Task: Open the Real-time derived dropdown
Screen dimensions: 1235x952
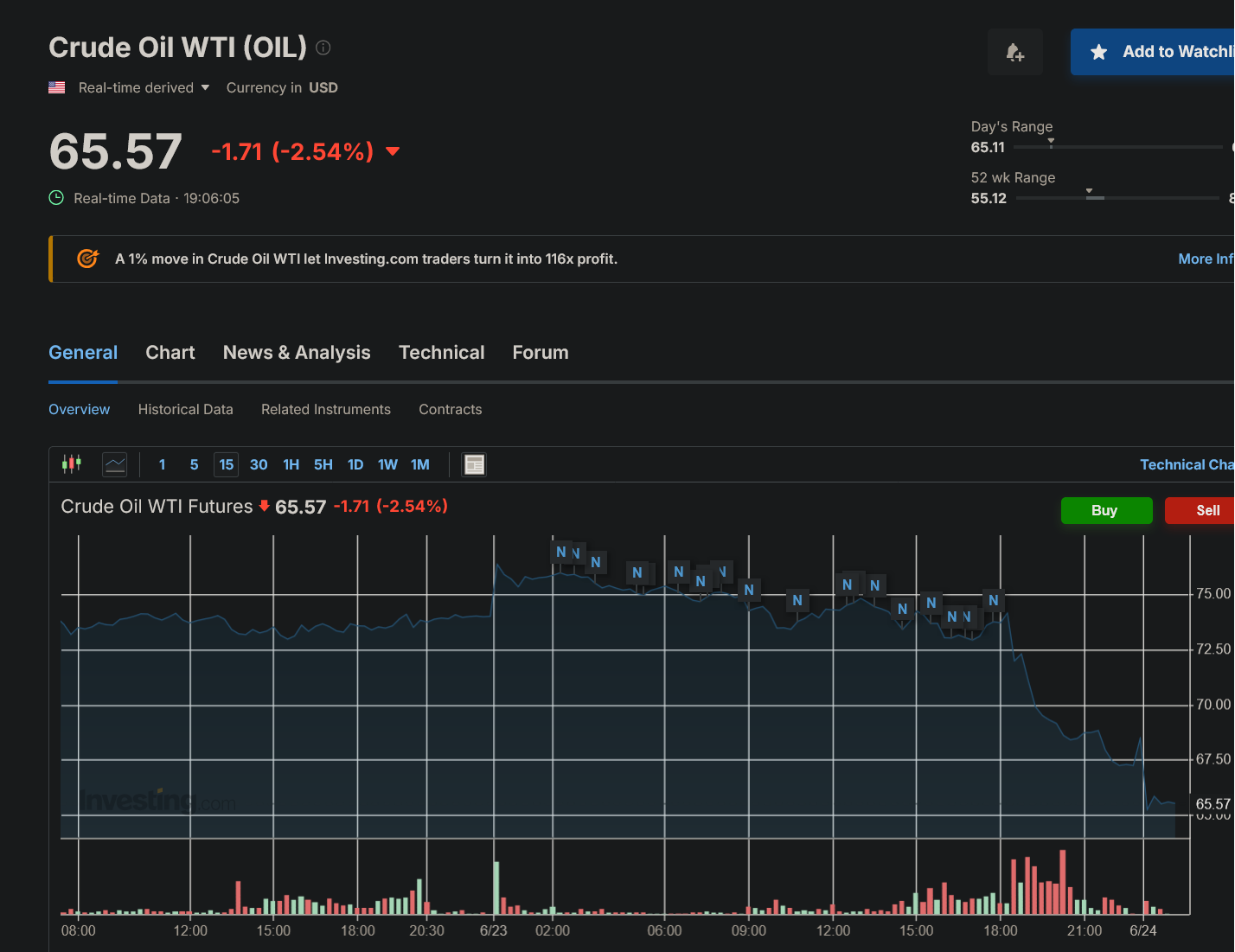Action: point(144,87)
